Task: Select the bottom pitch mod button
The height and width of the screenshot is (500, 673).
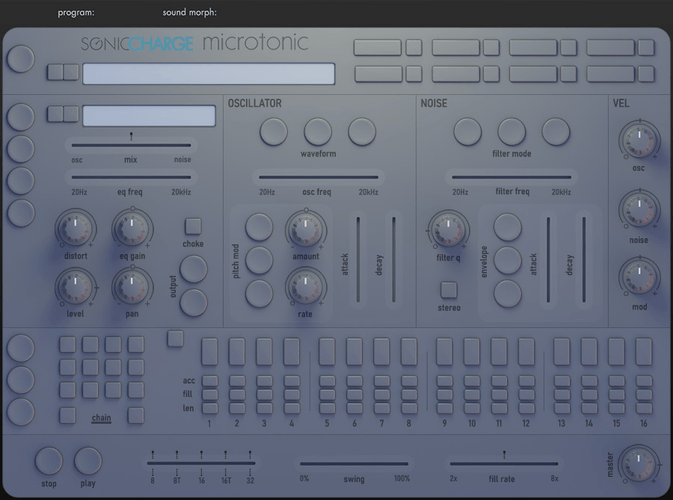Action: click(x=259, y=294)
